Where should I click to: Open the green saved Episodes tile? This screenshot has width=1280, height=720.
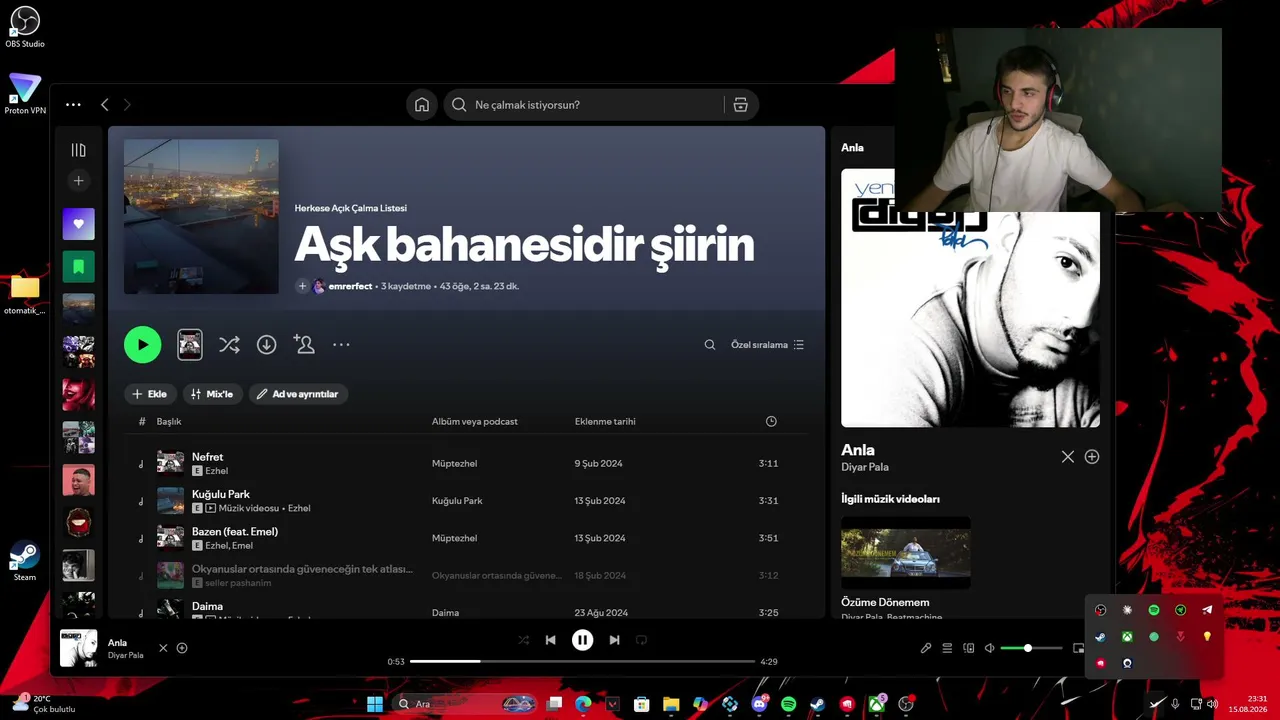tap(78, 266)
